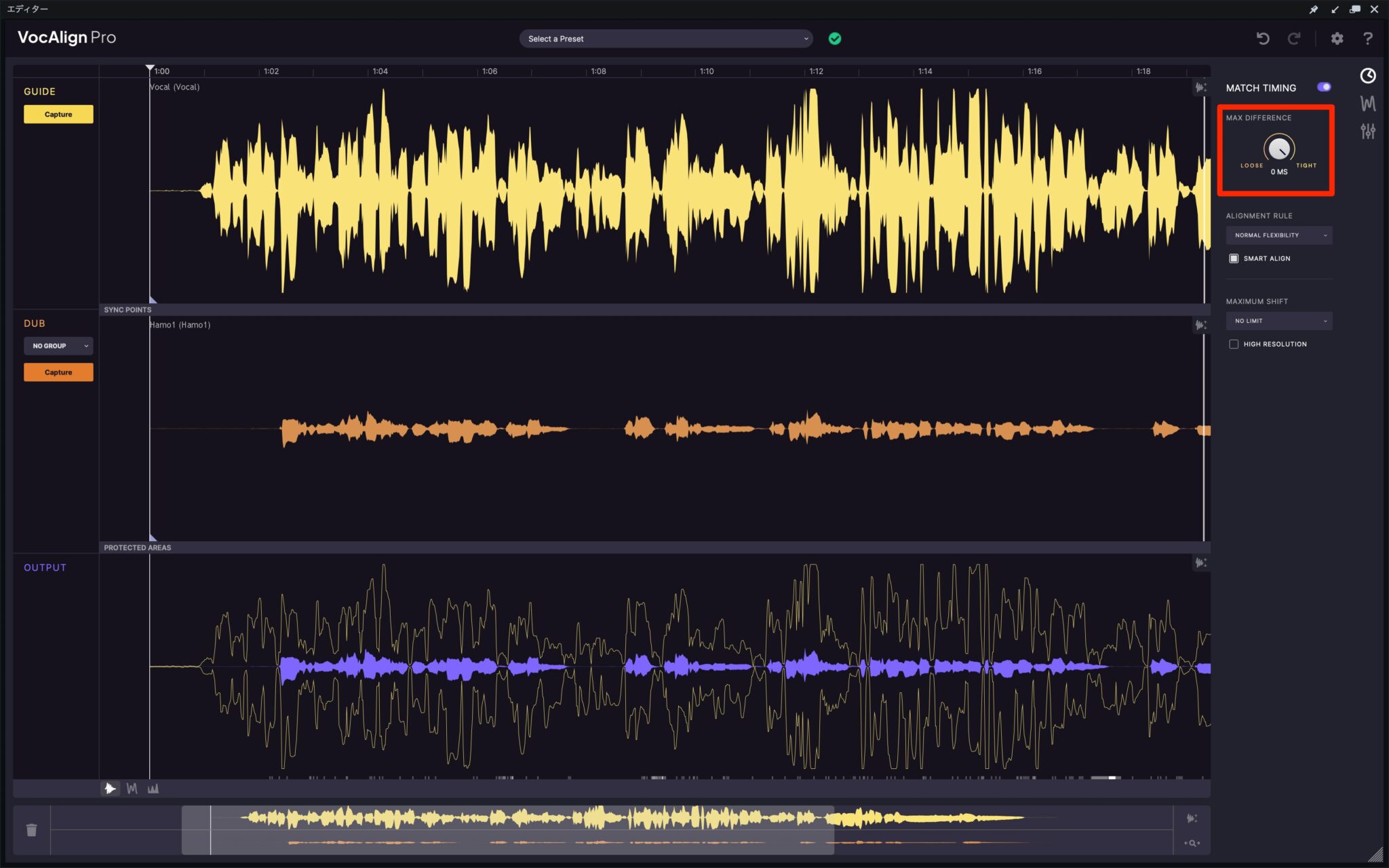
Task: Expand the Maximum Shift No Limit dropdown
Action: pos(1279,321)
